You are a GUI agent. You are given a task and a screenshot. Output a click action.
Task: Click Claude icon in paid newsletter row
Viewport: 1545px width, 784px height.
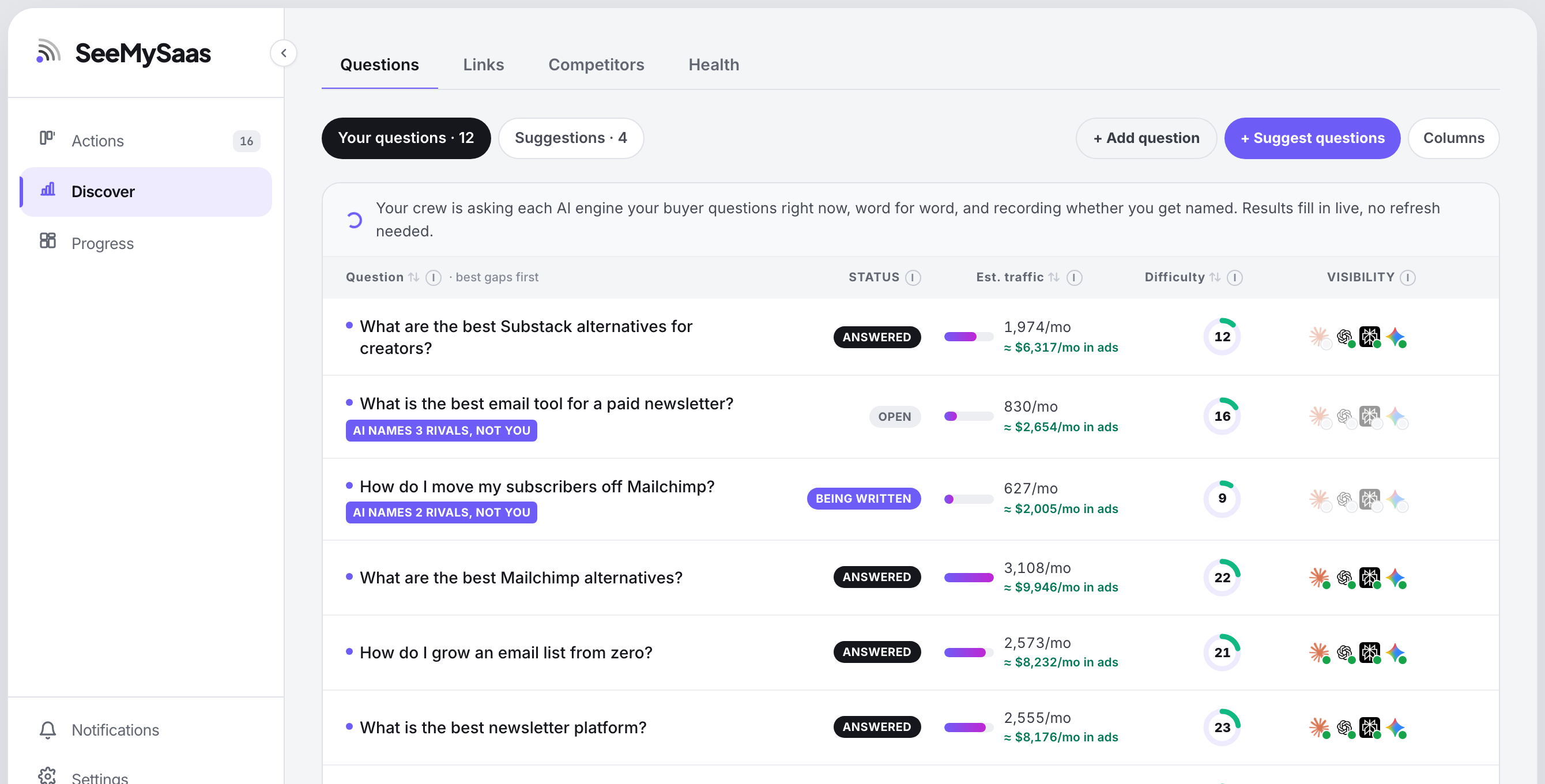(x=1319, y=416)
